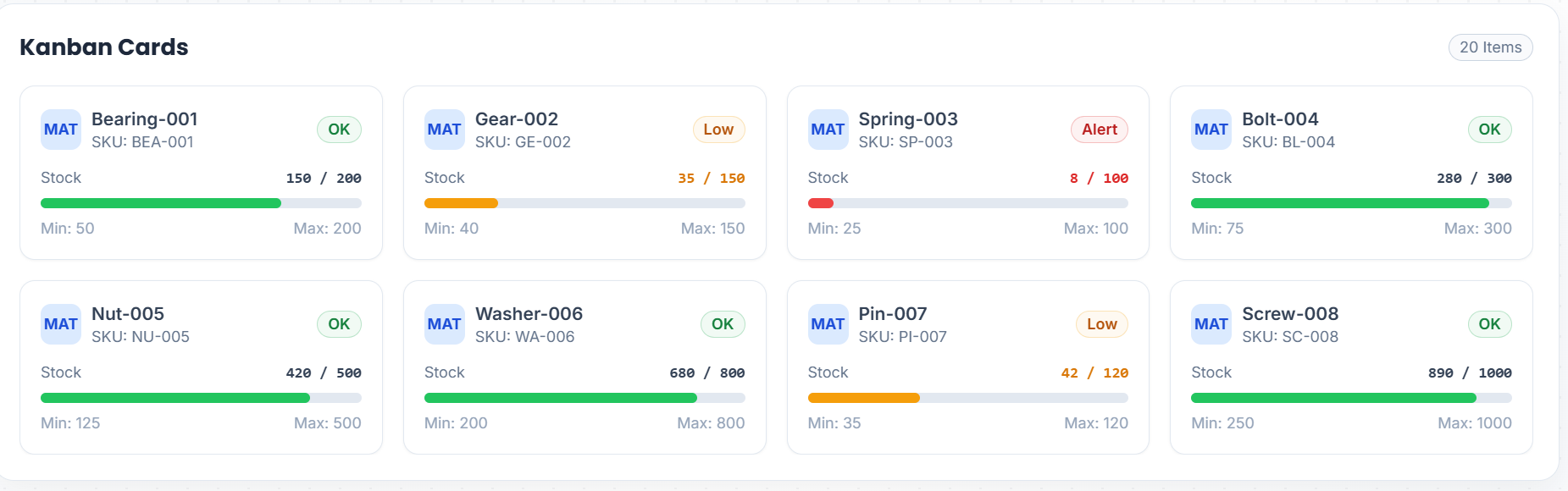This screenshot has width=1568, height=491.
Task: Select the OK status badge on Bearing-001
Action: pos(339,130)
